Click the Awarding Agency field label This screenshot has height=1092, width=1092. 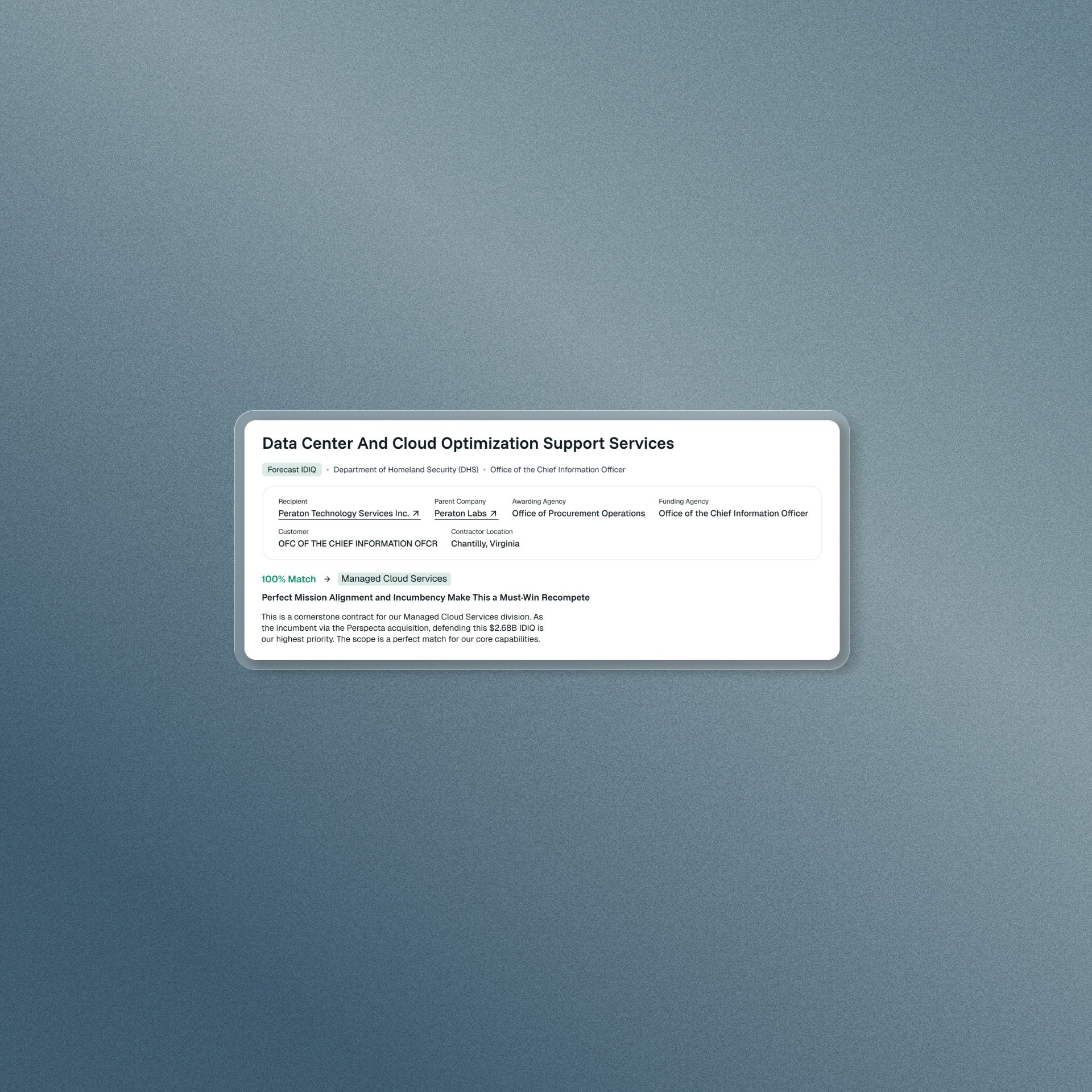539,502
